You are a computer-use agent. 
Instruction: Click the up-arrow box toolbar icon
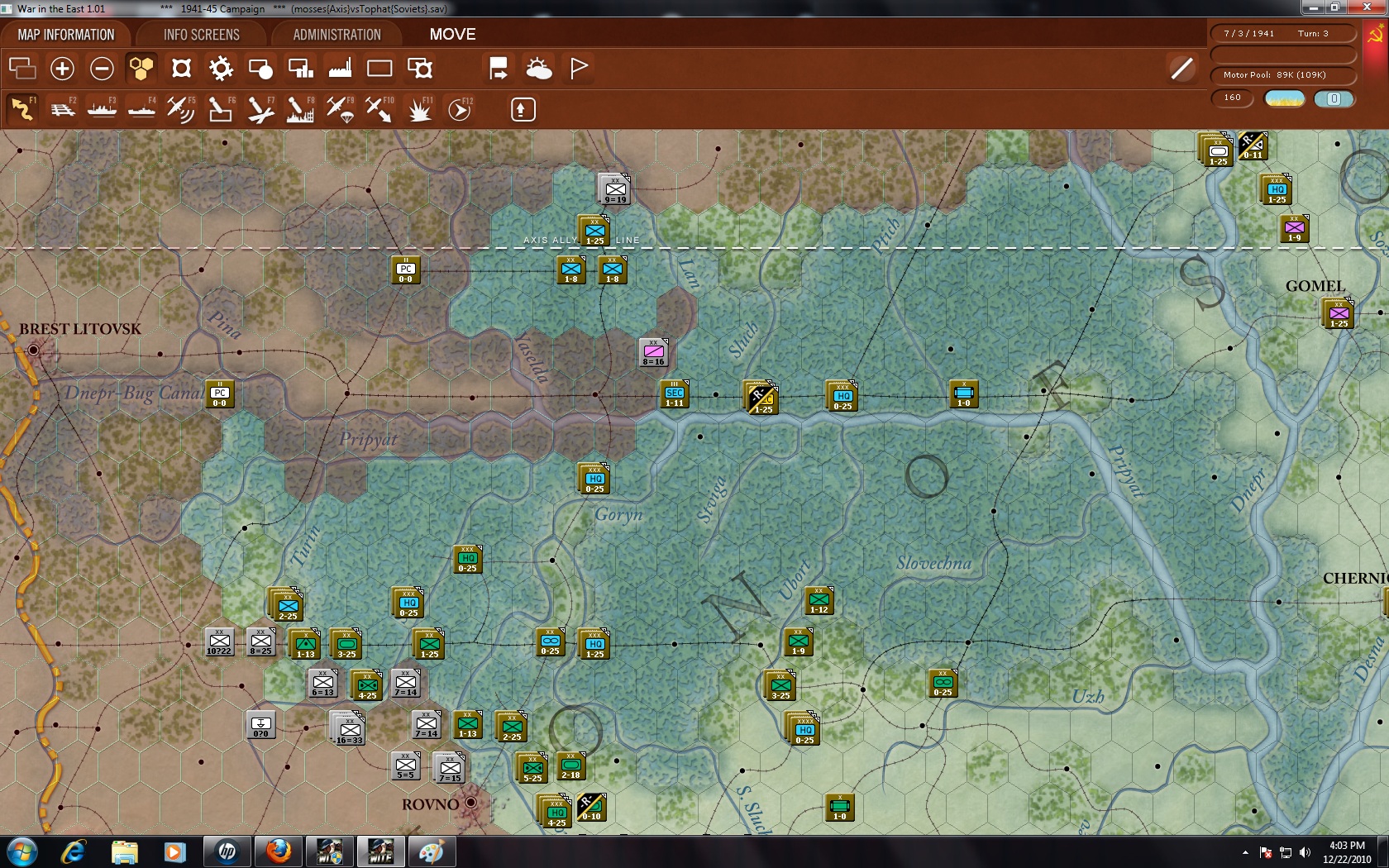523,109
